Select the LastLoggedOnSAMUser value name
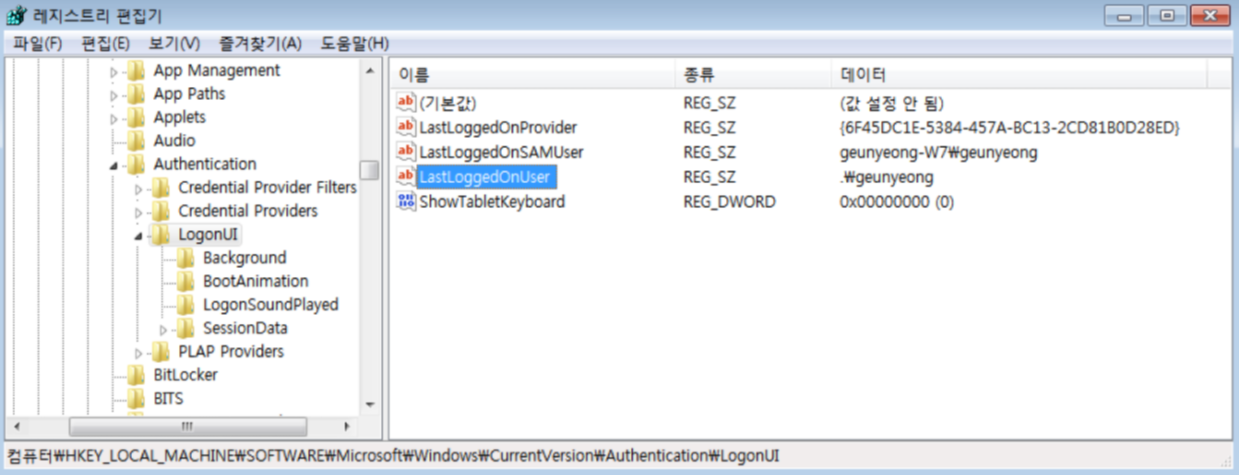1239x475 pixels. coord(501,152)
